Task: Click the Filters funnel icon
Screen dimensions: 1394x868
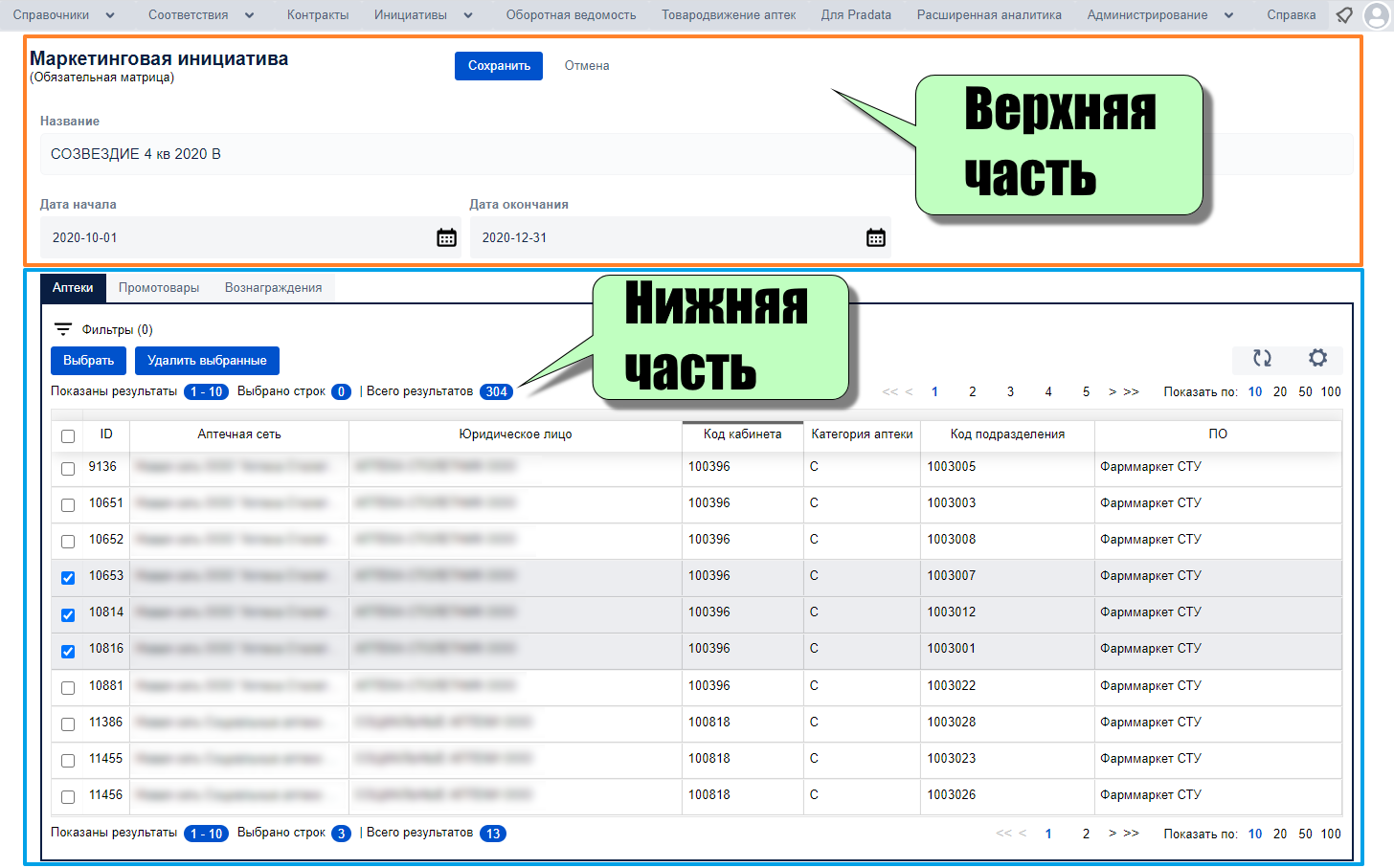Action: [63, 329]
